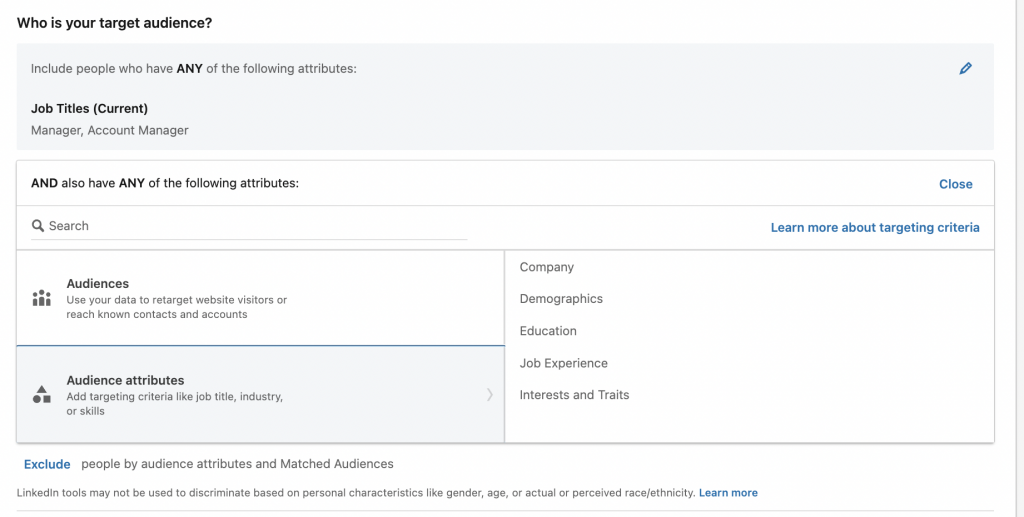Click the Audiences people group icon
1024x517 pixels.
[x=41, y=298]
